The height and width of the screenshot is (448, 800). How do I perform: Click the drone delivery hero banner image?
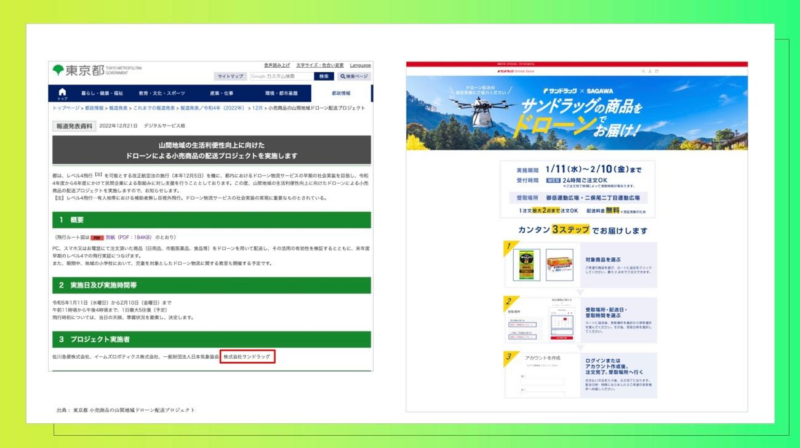pyautogui.click(x=577, y=113)
